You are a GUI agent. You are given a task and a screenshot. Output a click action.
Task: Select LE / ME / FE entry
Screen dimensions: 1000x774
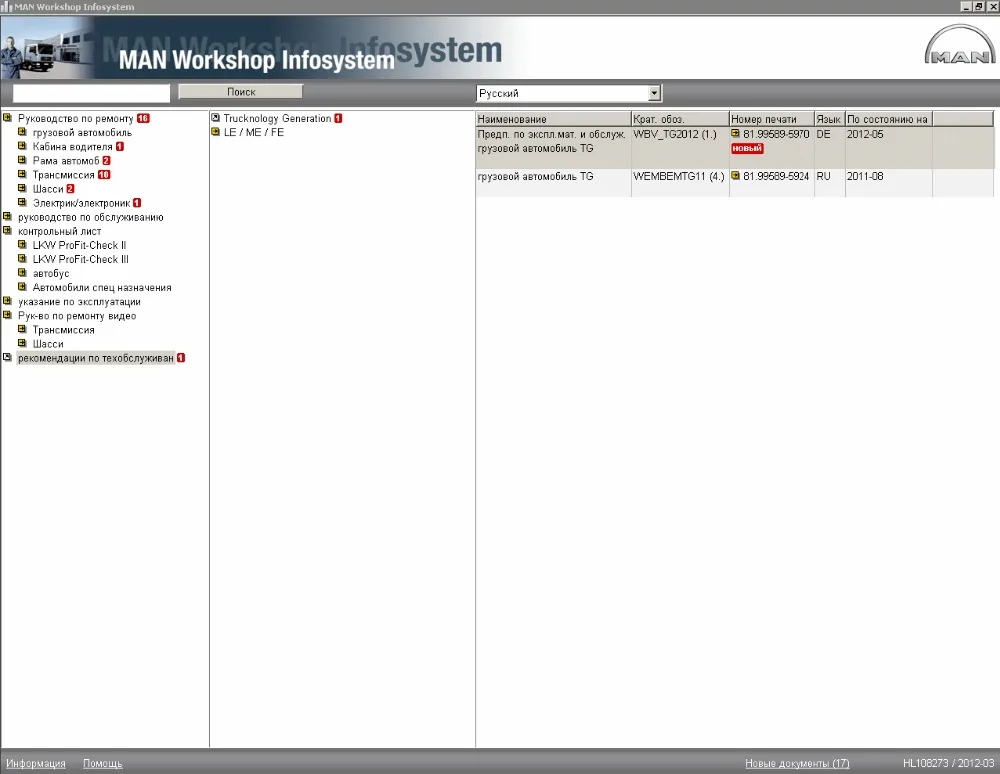pos(253,132)
